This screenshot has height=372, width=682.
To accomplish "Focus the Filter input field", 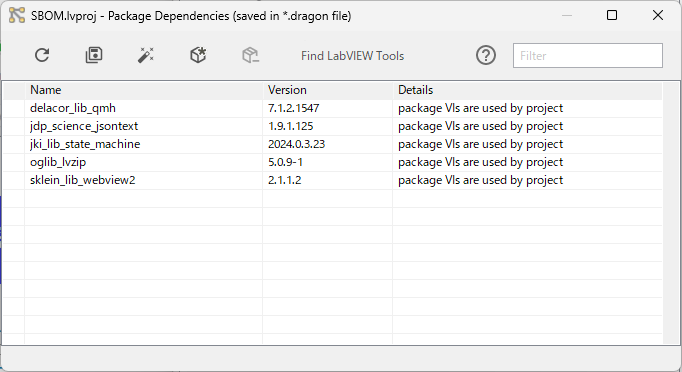I will click(588, 55).
